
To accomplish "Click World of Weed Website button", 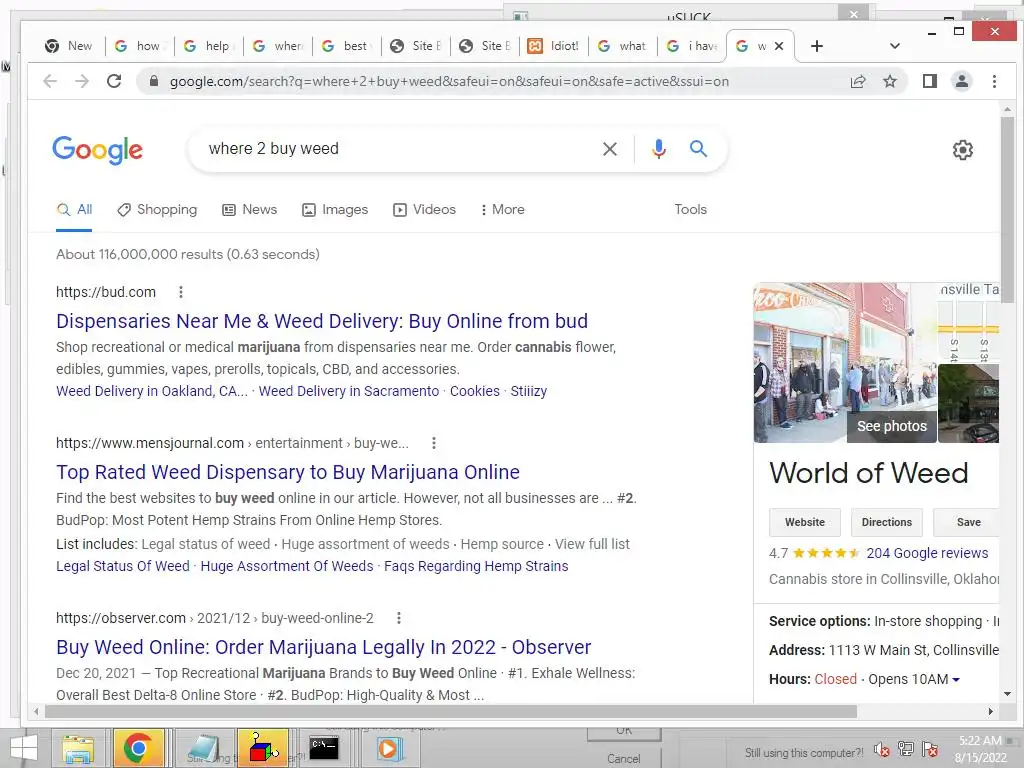I will 805,522.
